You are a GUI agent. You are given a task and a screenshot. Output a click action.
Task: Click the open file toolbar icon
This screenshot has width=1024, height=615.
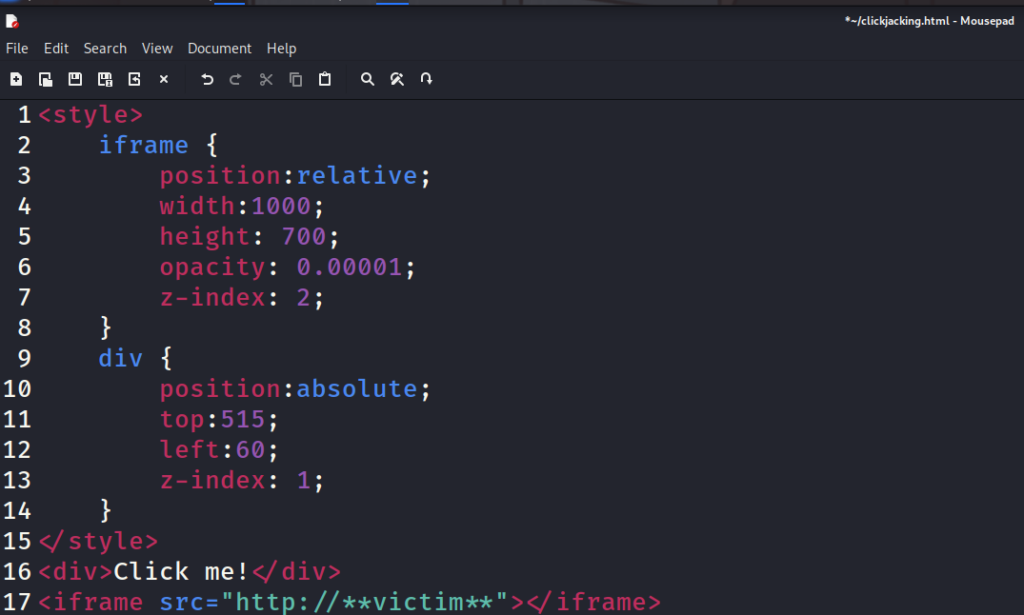(45, 79)
